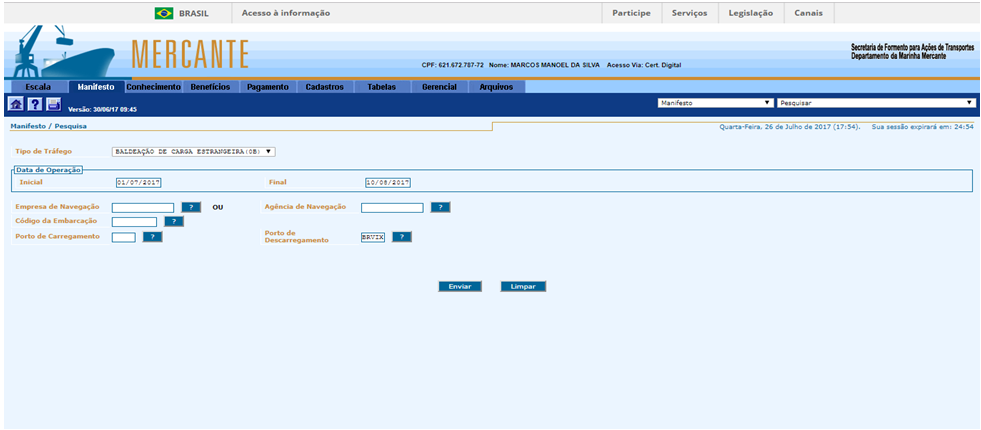The image size is (981, 430).
Task: Open the Manifesto selector dropdown at top right
Action: click(x=714, y=102)
